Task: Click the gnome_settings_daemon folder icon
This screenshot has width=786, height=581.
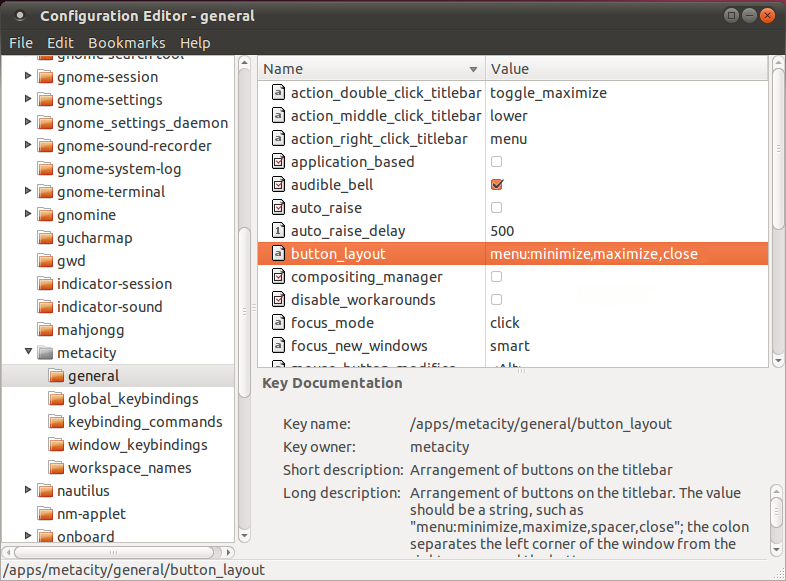Action: coord(45,123)
